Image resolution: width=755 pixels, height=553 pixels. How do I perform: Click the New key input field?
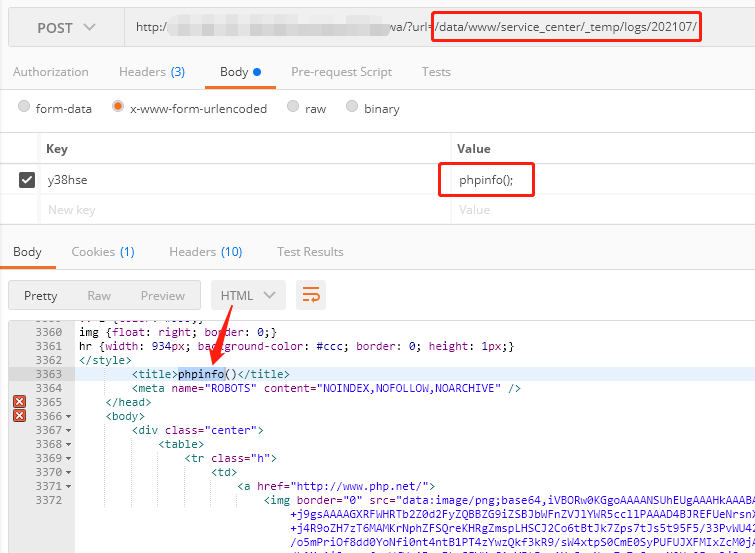tap(240, 210)
